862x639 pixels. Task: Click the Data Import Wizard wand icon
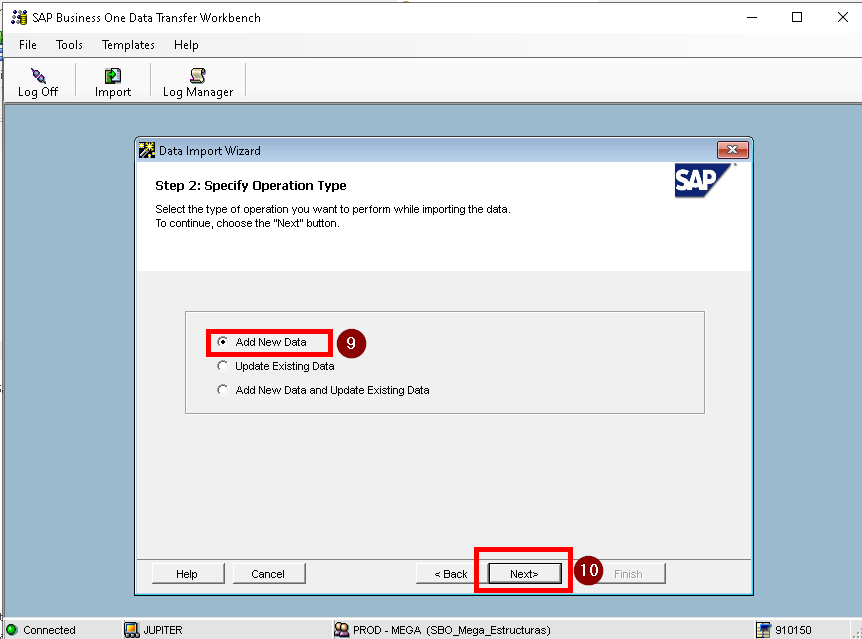[x=147, y=150]
